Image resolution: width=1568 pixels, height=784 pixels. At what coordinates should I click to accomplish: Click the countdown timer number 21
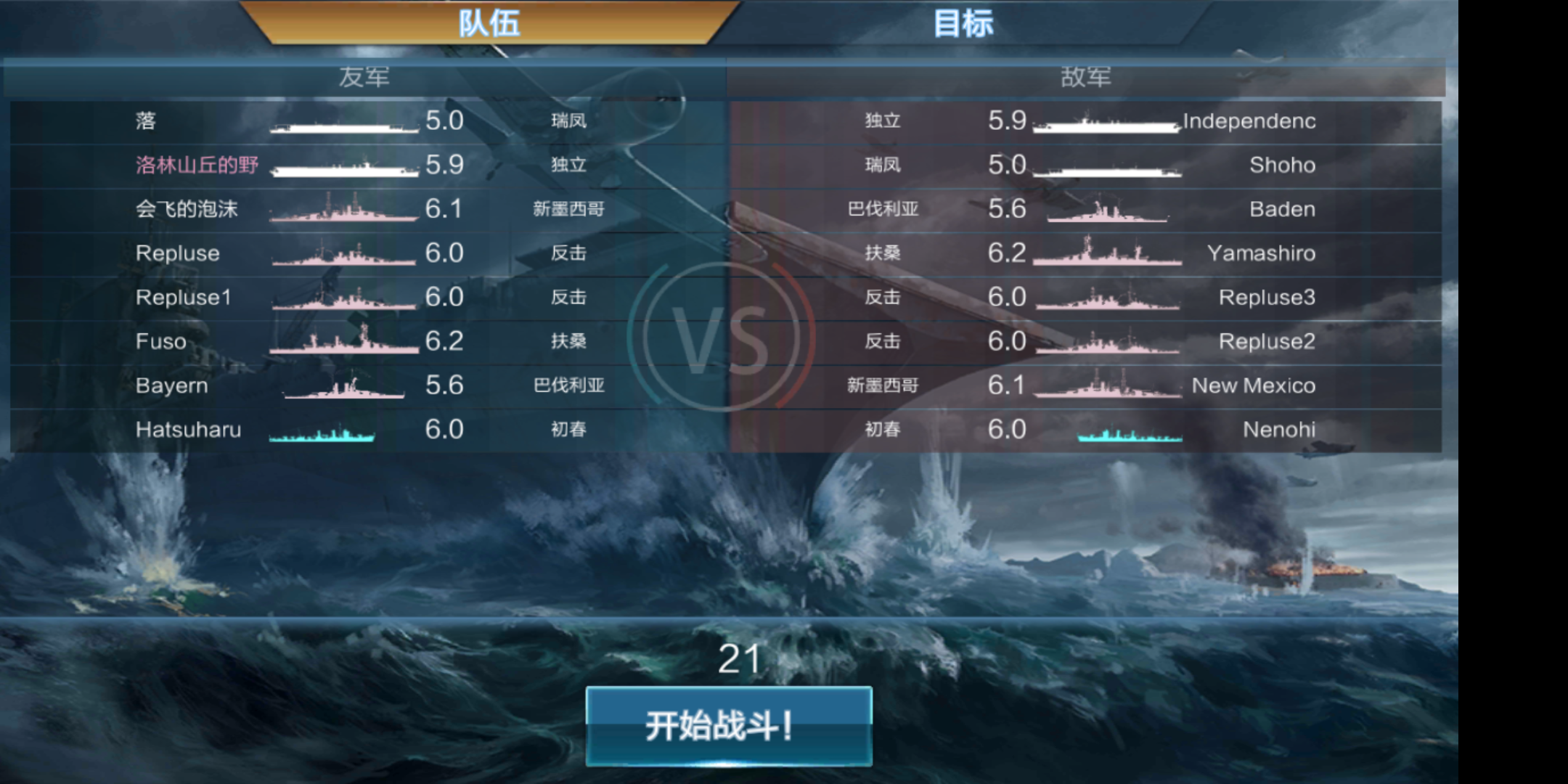739,659
